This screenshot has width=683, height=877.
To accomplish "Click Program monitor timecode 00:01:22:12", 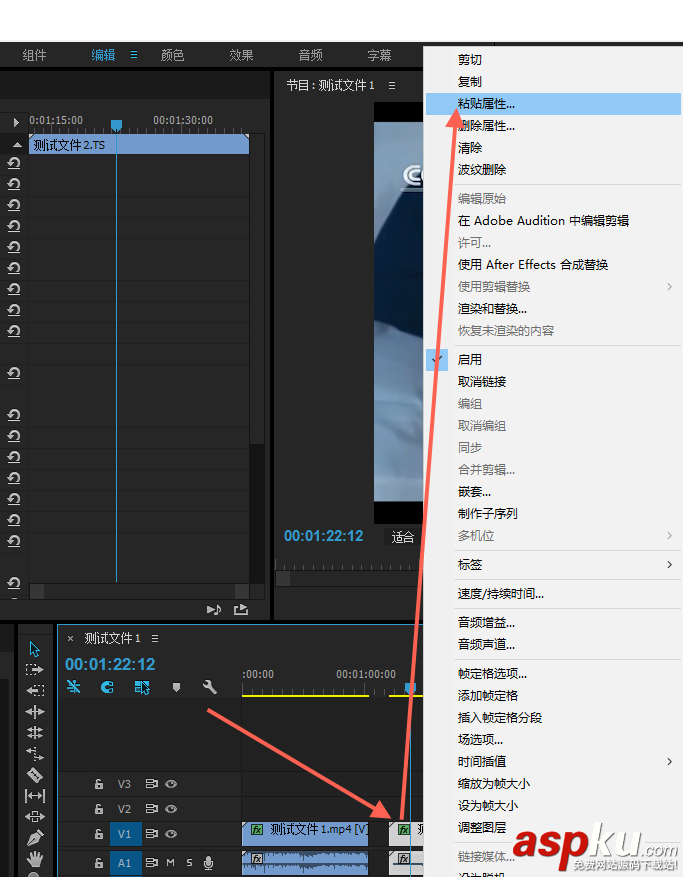I will pyautogui.click(x=323, y=536).
